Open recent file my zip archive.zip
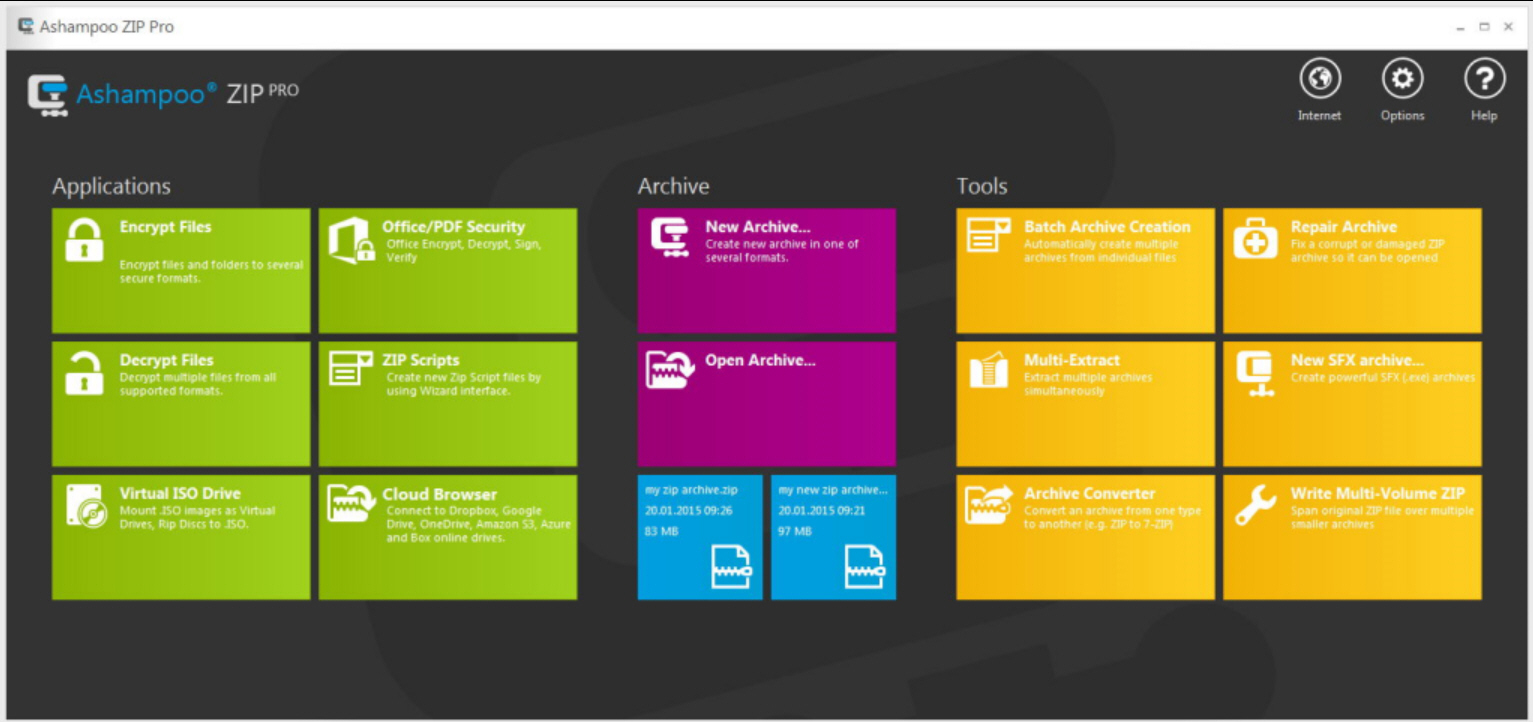Screen dimensions: 1533x722 700,537
